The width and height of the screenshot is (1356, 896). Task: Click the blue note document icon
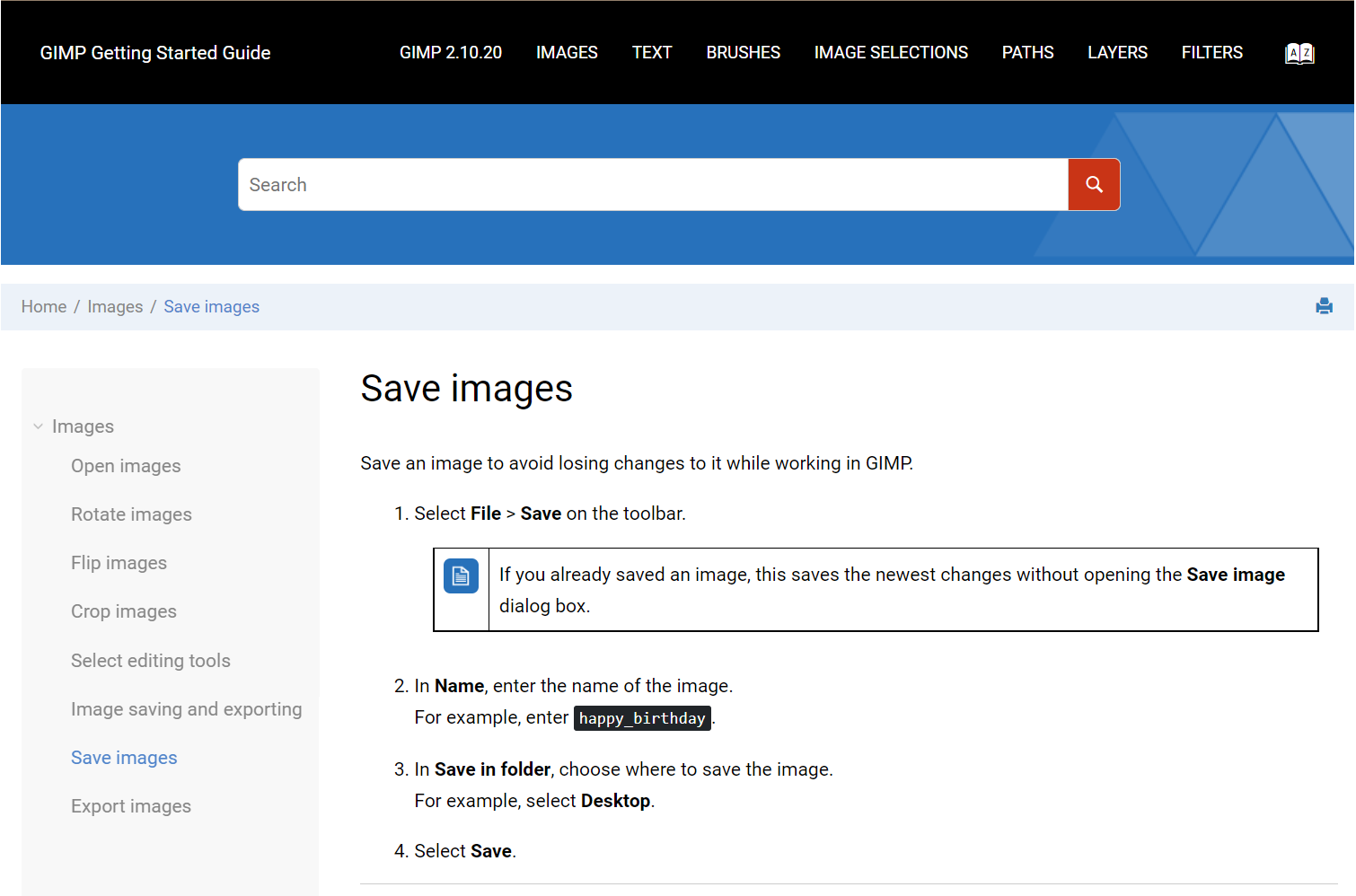pos(461,575)
